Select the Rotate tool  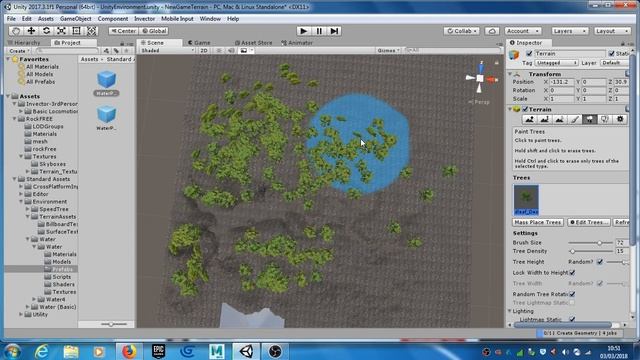point(46,31)
